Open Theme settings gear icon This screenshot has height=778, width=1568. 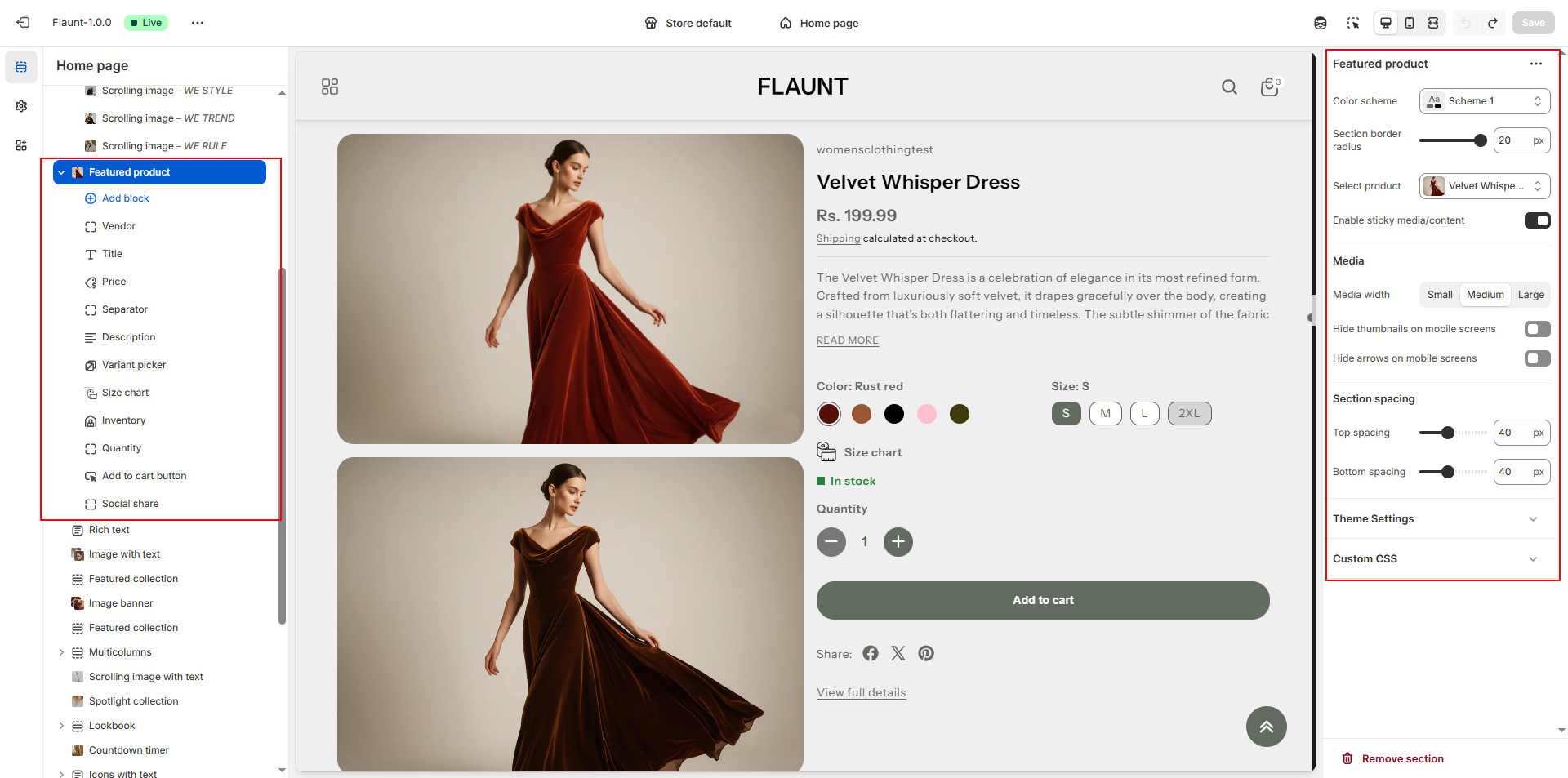21,106
